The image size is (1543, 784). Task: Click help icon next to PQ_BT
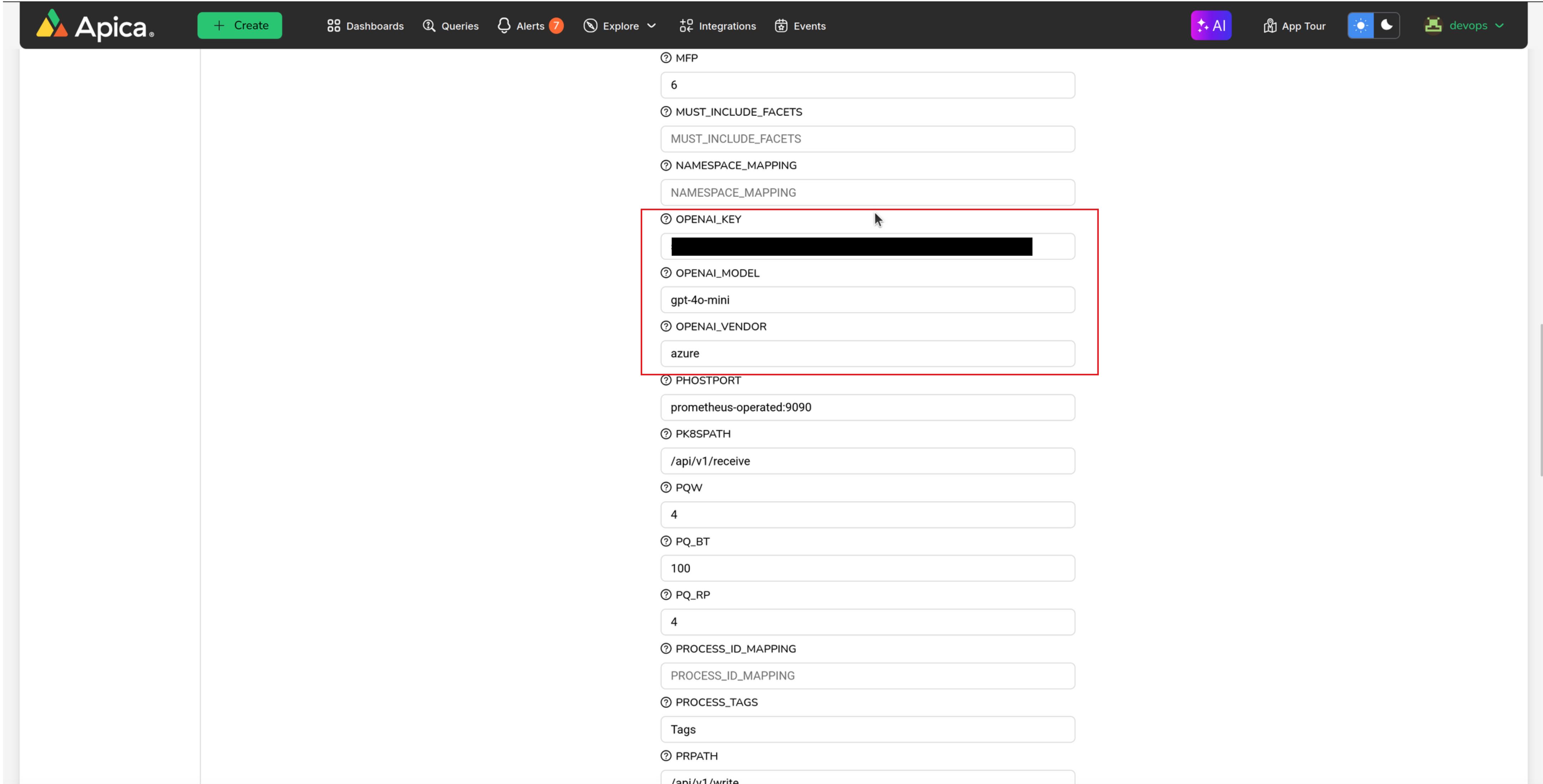pos(665,541)
